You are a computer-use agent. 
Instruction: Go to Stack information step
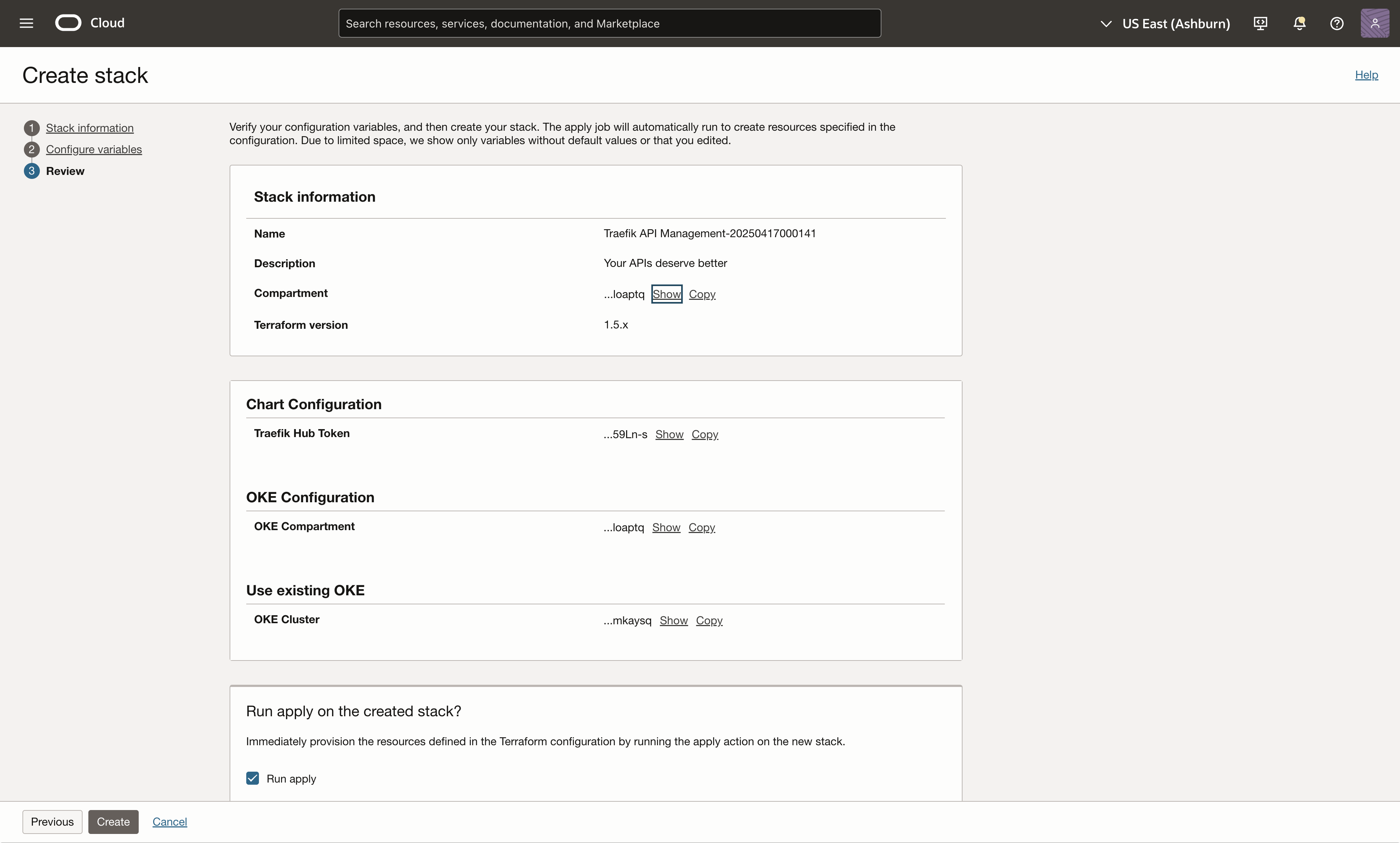[90, 128]
